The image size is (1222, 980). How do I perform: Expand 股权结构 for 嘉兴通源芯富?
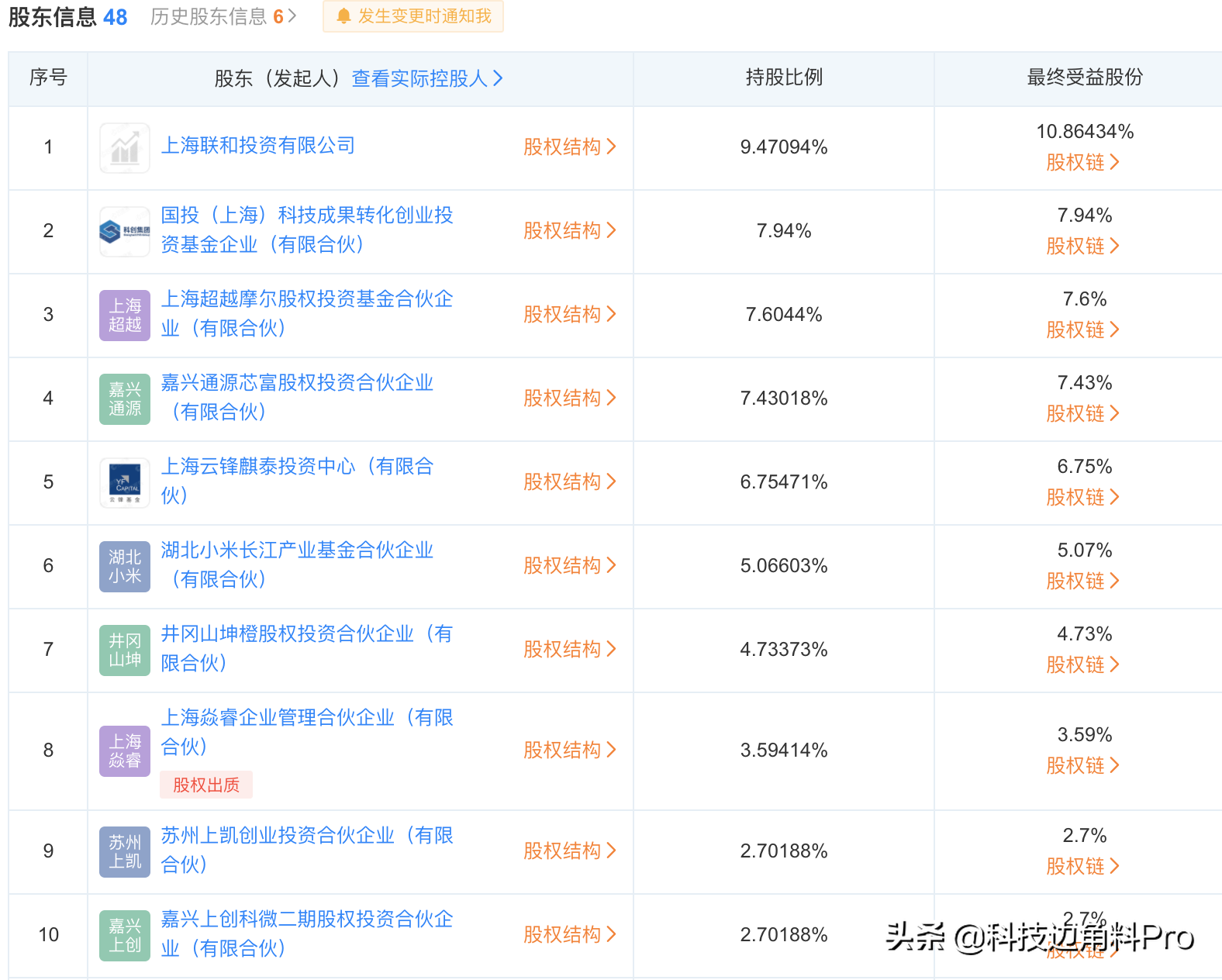pos(570,398)
